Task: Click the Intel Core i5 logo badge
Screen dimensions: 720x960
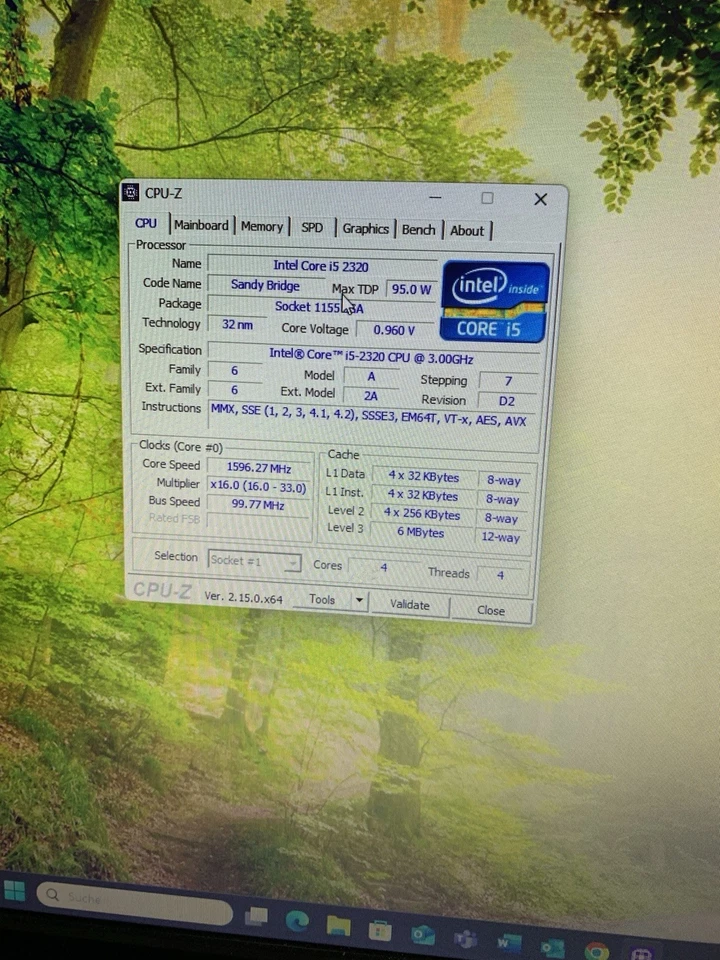Action: pyautogui.click(x=495, y=301)
